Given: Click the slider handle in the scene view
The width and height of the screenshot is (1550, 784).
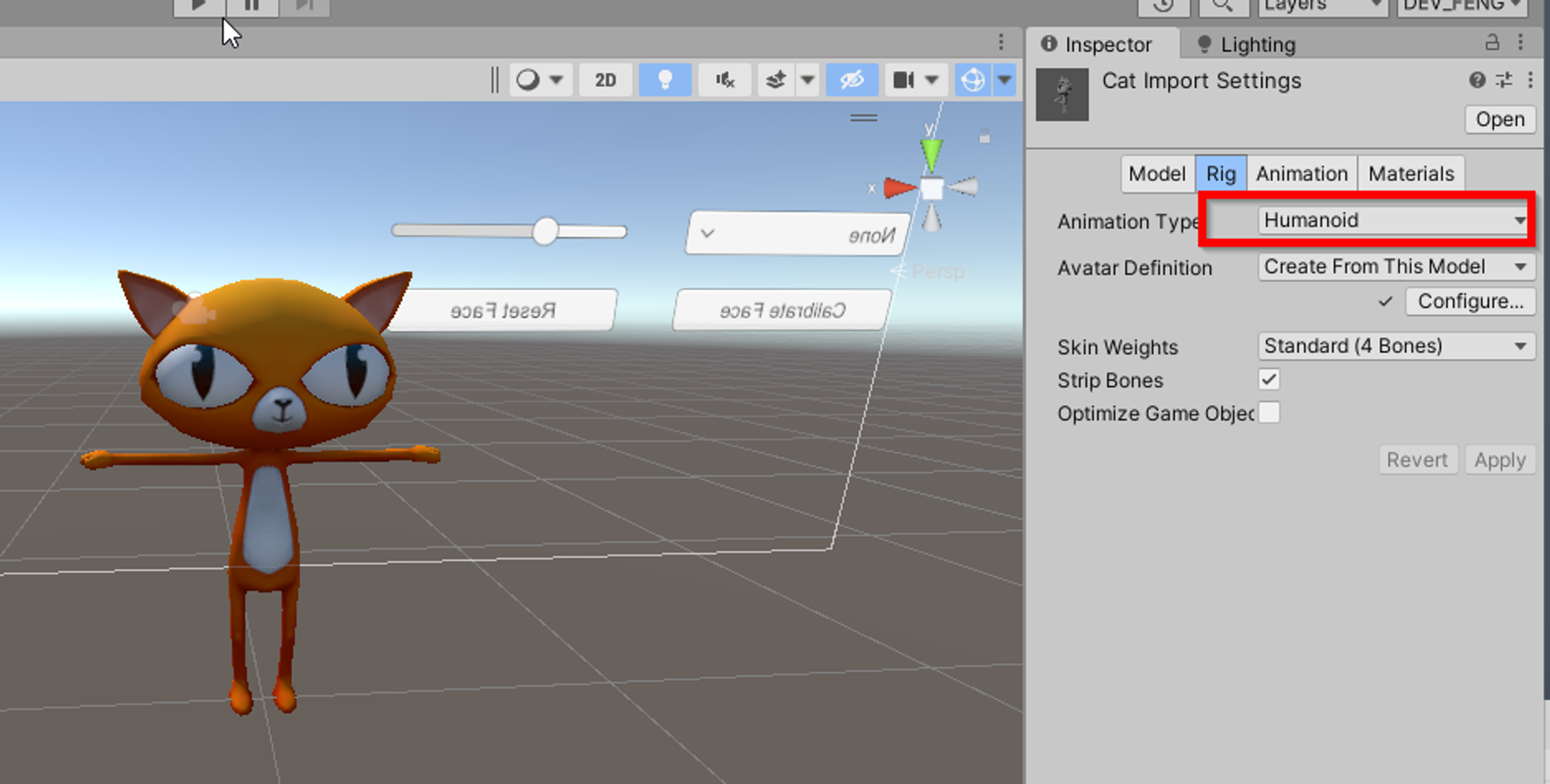Looking at the screenshot, I should pos(545,231).
